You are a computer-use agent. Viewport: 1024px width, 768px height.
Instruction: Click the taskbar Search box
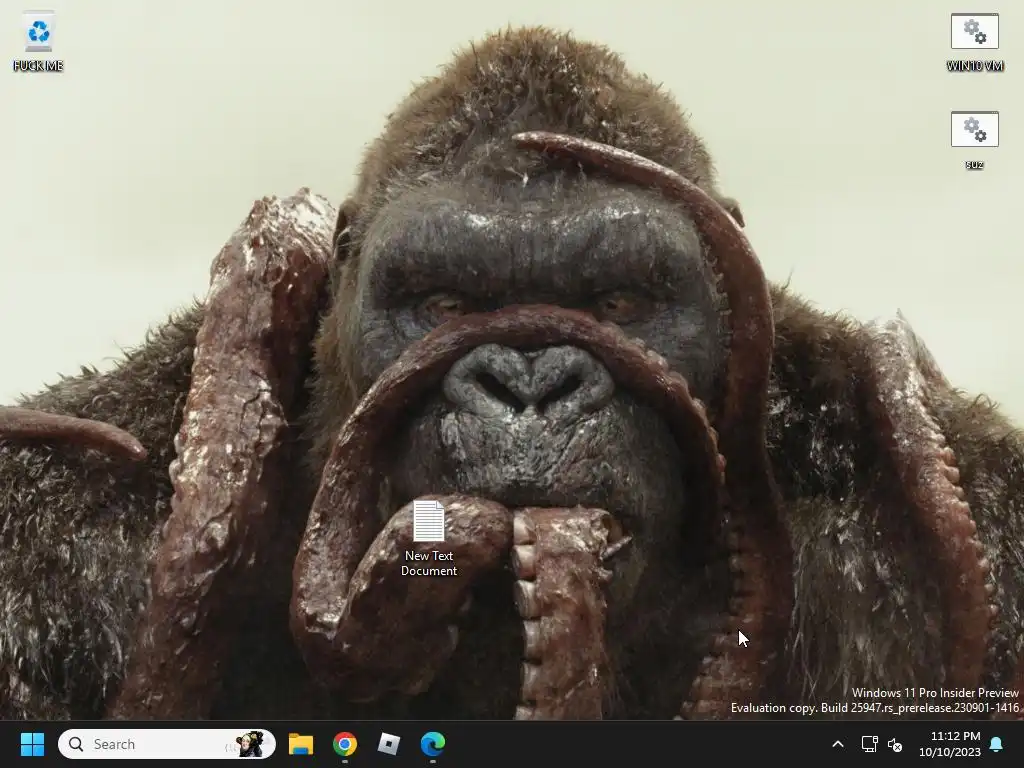[x=167, y=744]
